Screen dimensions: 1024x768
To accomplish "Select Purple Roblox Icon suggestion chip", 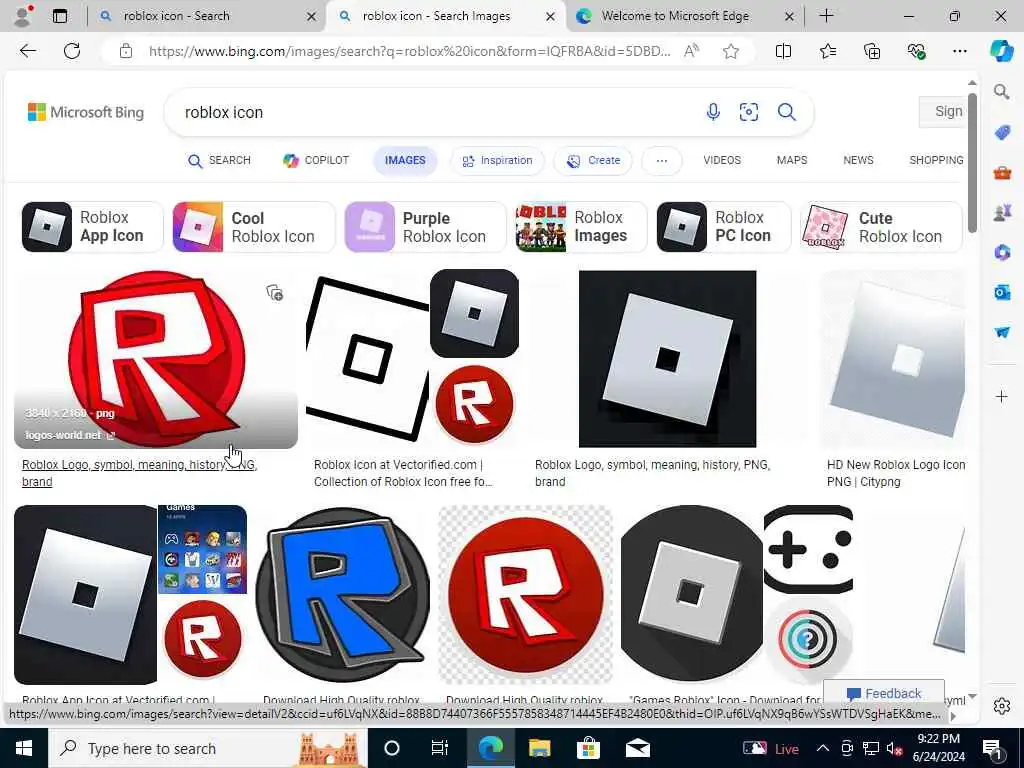I will tap(425, 227).
